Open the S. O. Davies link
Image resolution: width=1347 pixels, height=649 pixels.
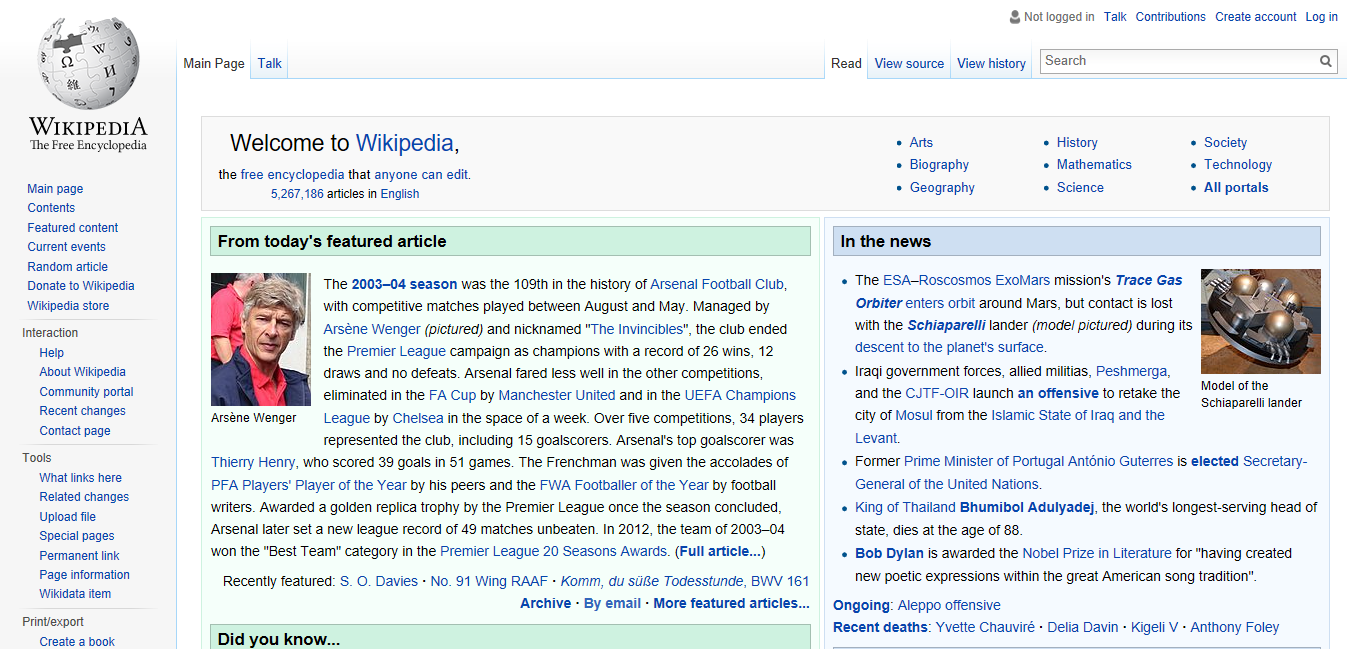(x=379, y=581)
